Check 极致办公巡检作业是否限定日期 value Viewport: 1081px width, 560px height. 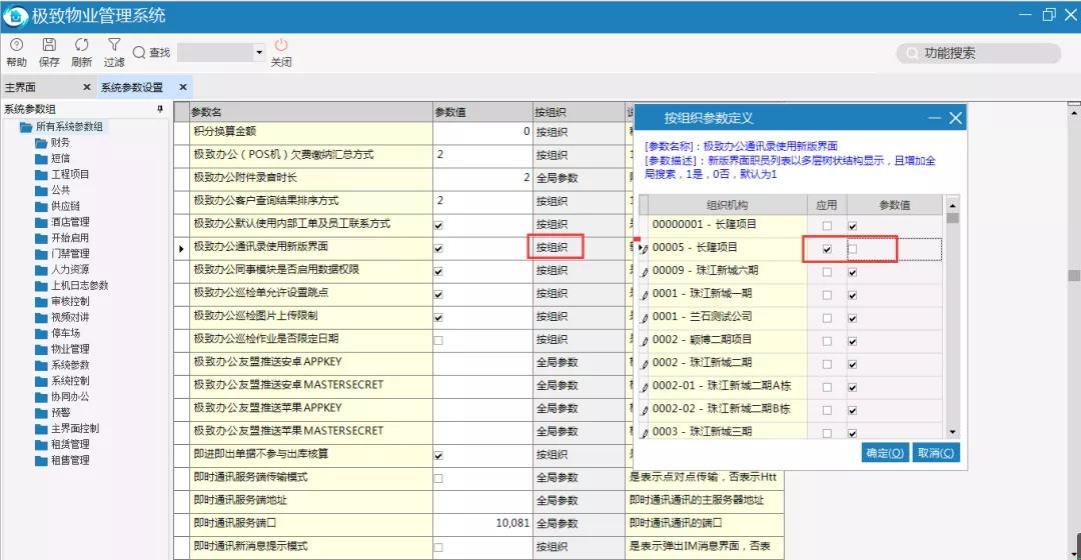(x=438, y=341)
